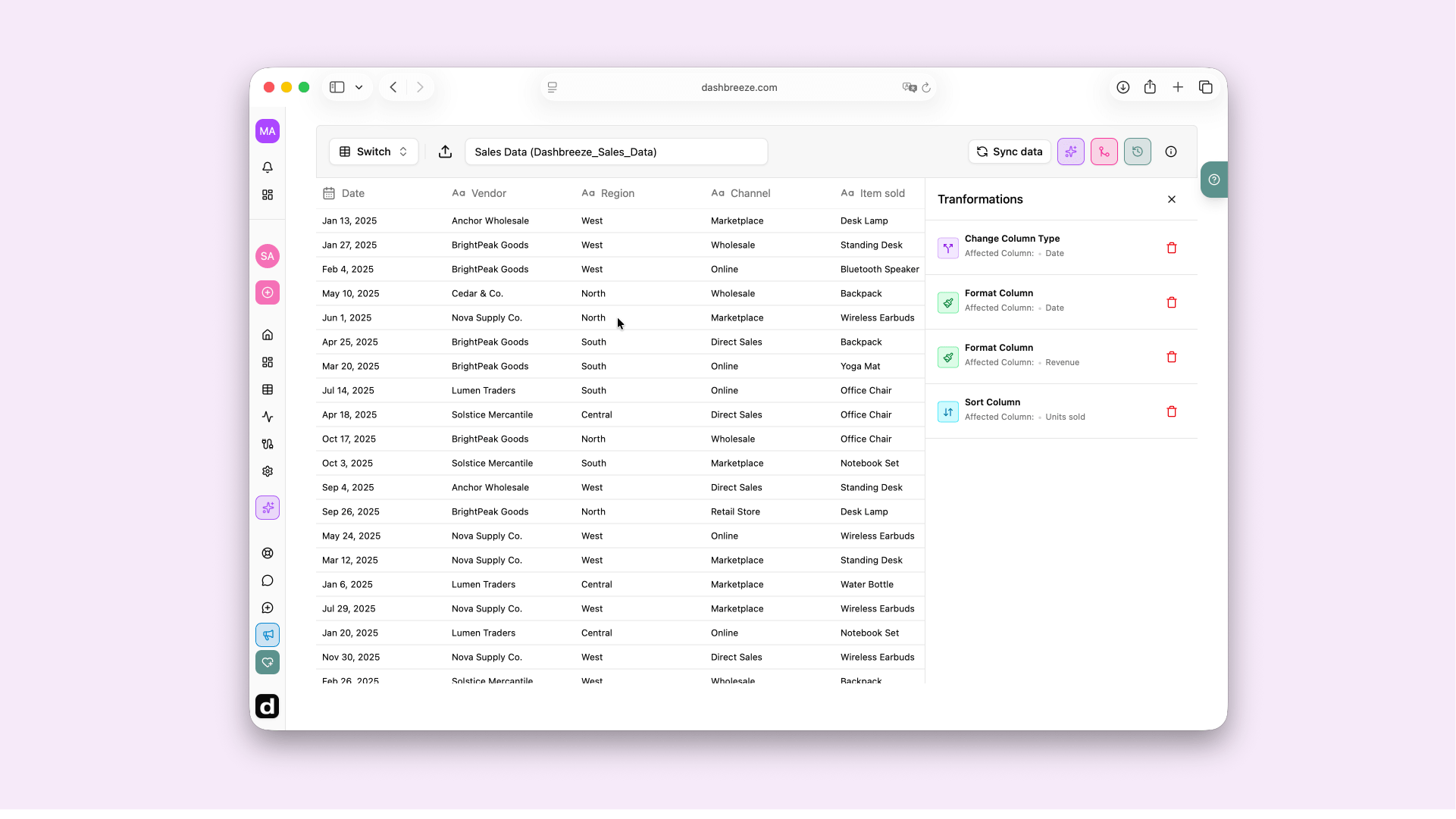Image resolution: width=1456 pixels, height=819 pixels.
Task: Open the apps grid icon under the bell
Action: click(268, 195)
